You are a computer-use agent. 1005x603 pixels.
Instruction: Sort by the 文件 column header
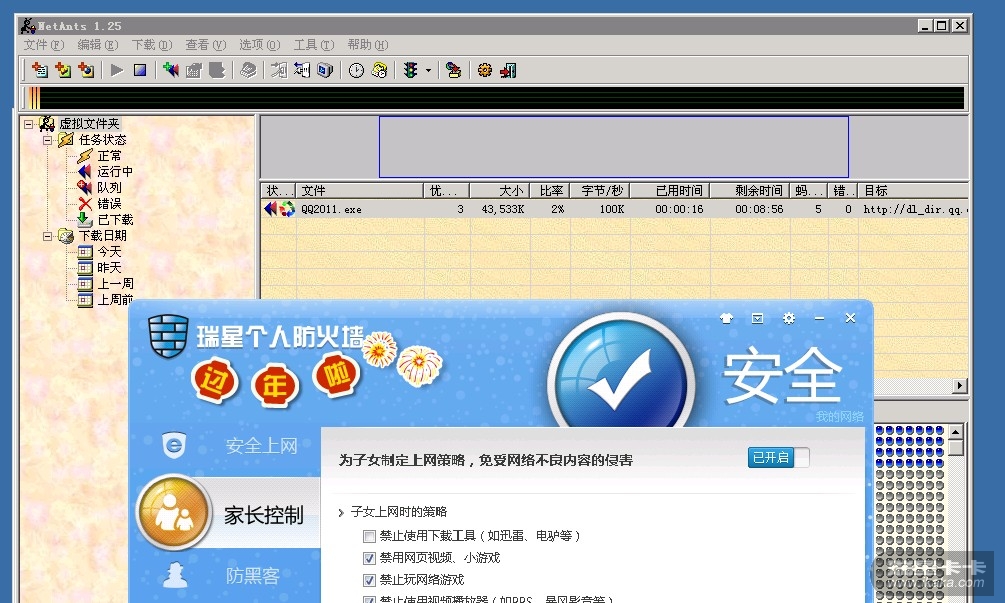[360, 190]
